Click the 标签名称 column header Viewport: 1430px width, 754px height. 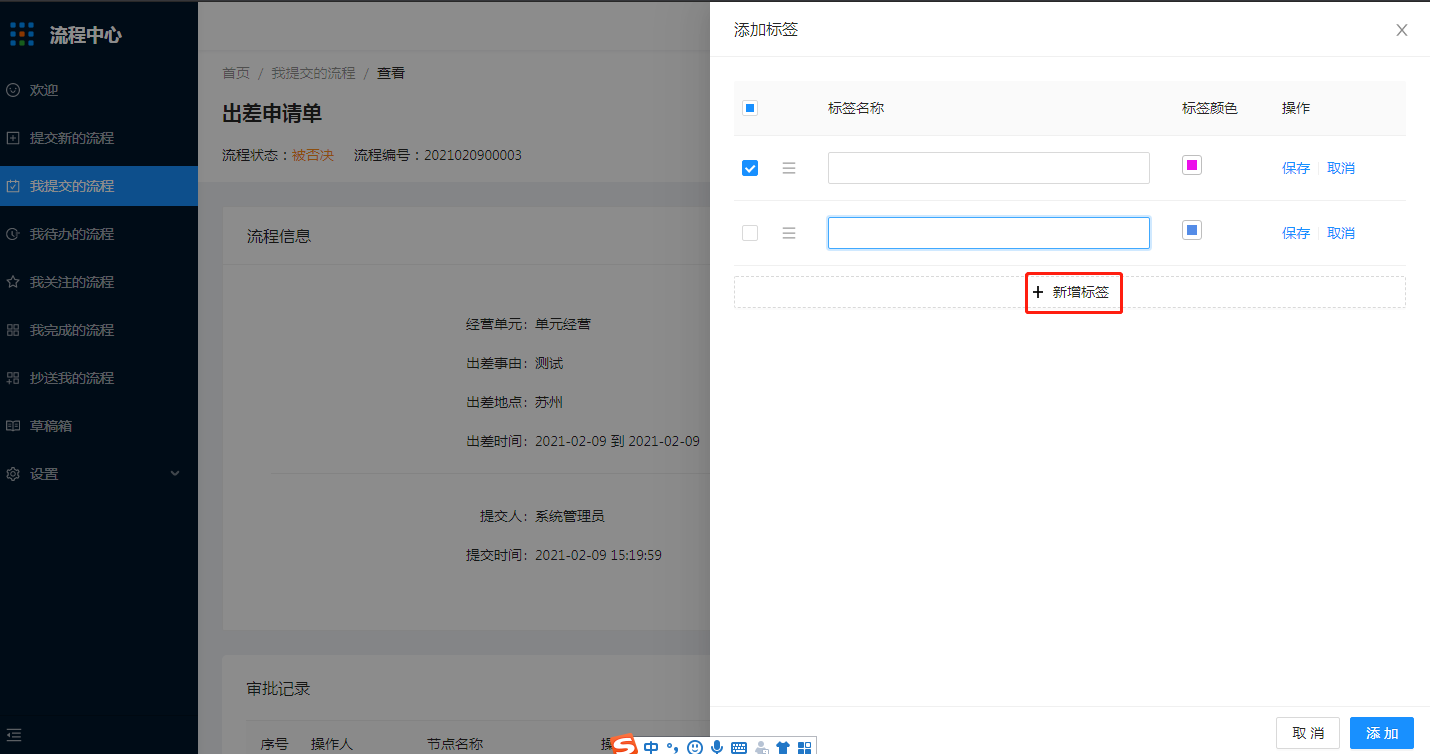(x=856, y=108)
